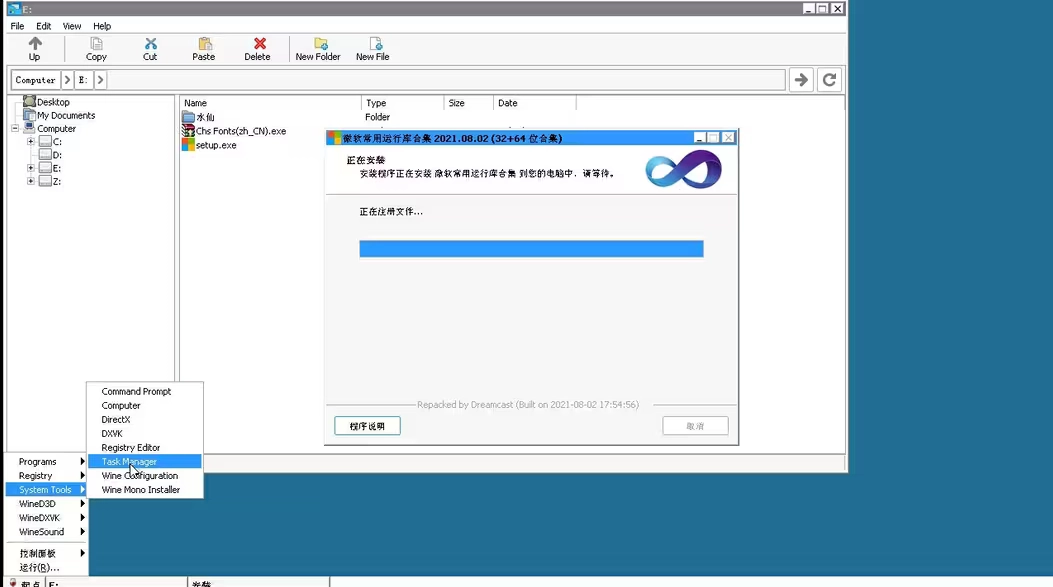1053x587 pixels.
Task: Select Wine Configuration from System Tools
Action: [140, 476]
